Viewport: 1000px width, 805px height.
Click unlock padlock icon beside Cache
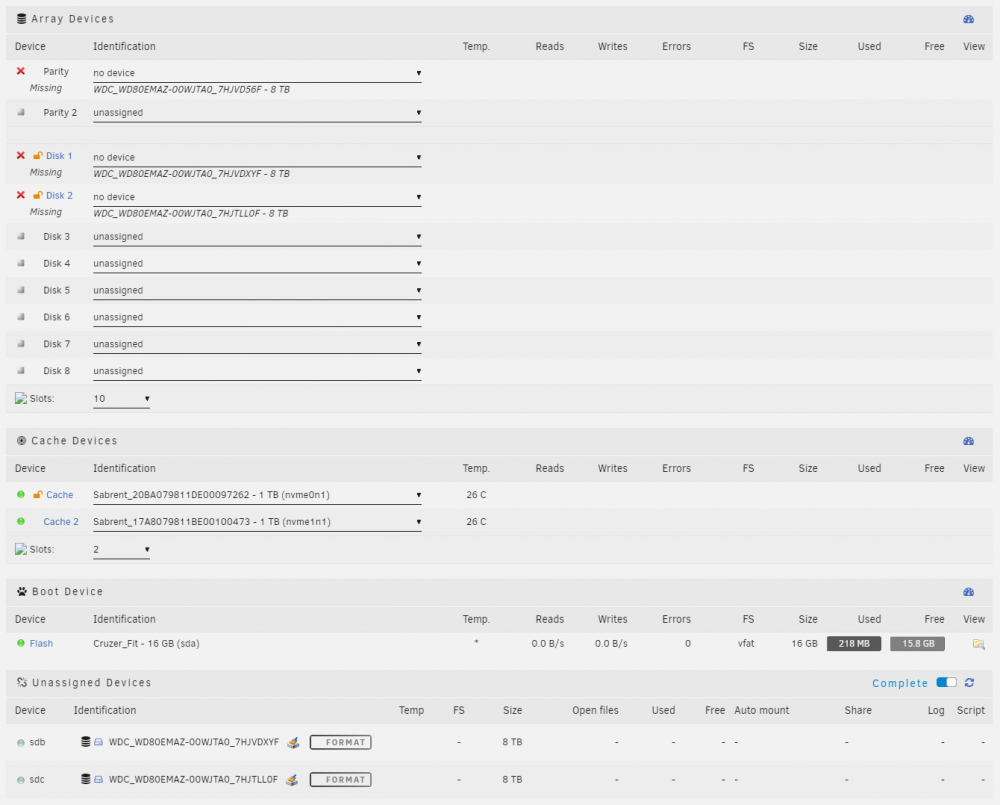point(38,494)
